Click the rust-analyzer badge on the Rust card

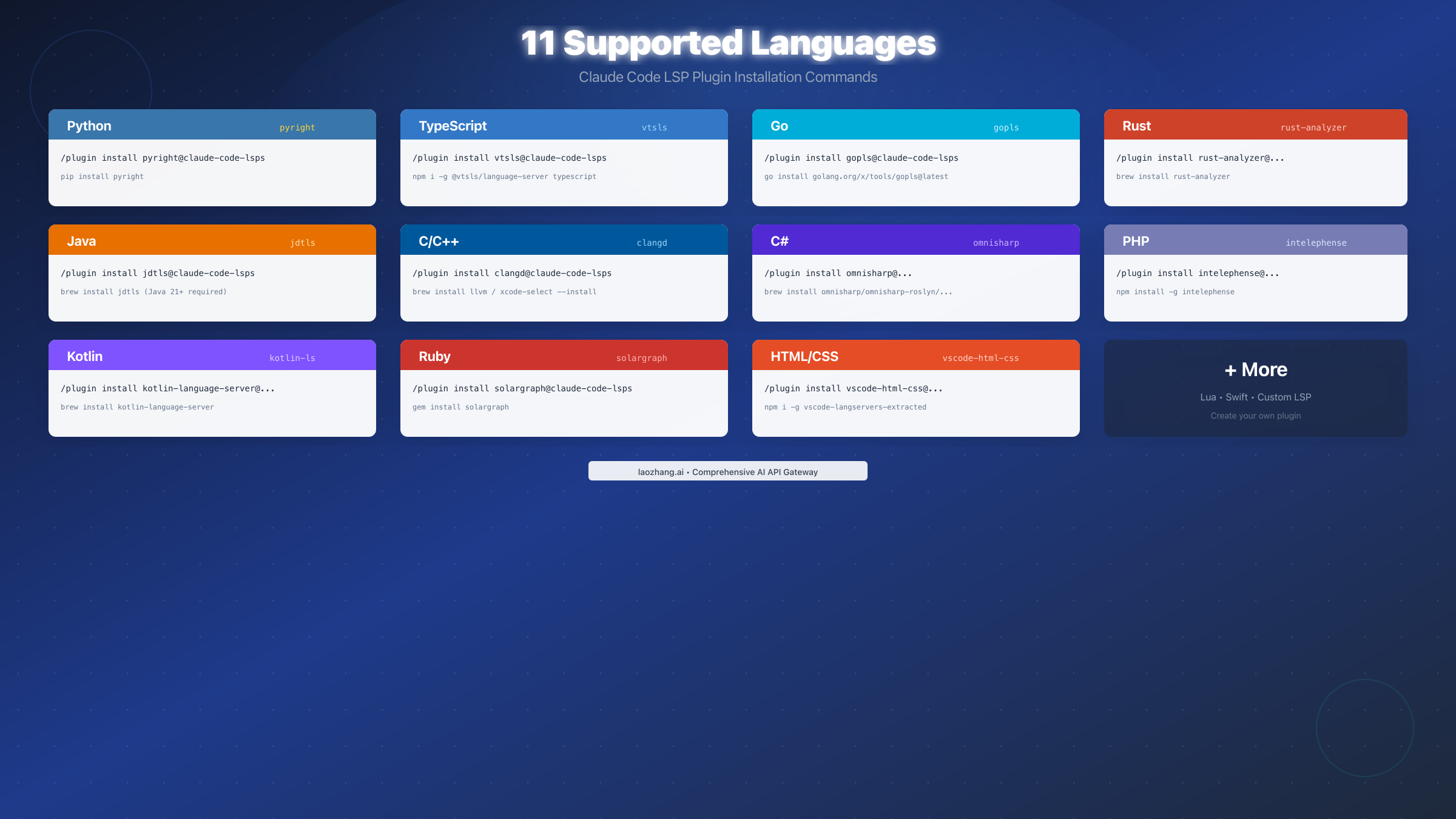tap(1313, 127)
